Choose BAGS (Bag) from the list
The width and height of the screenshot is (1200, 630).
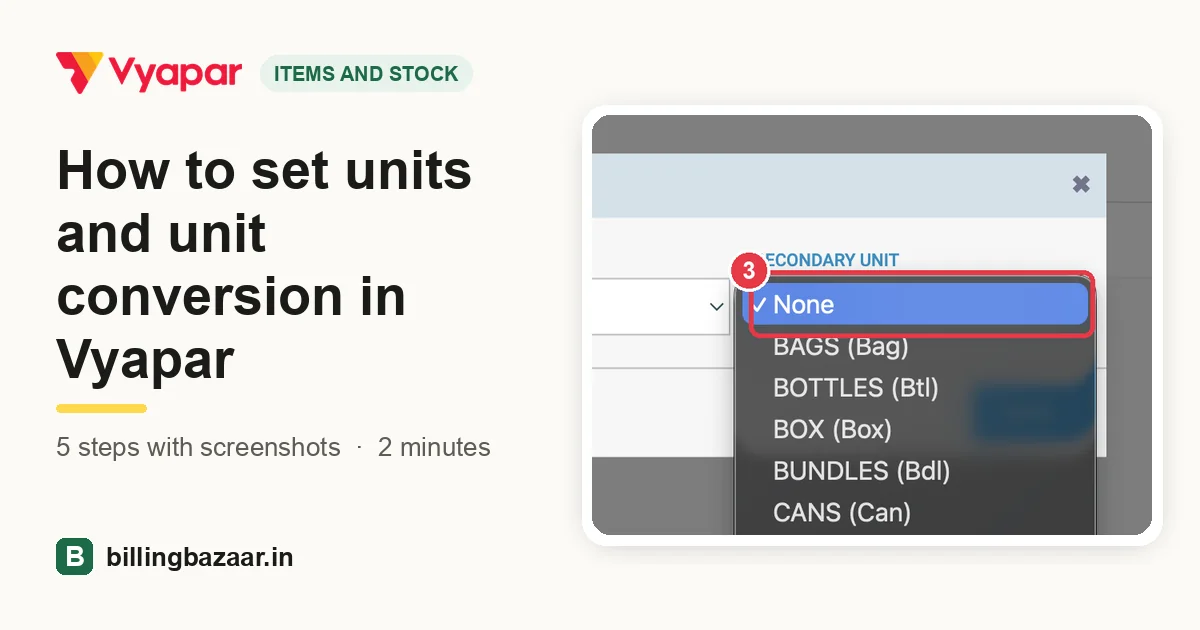coord(840,347)
